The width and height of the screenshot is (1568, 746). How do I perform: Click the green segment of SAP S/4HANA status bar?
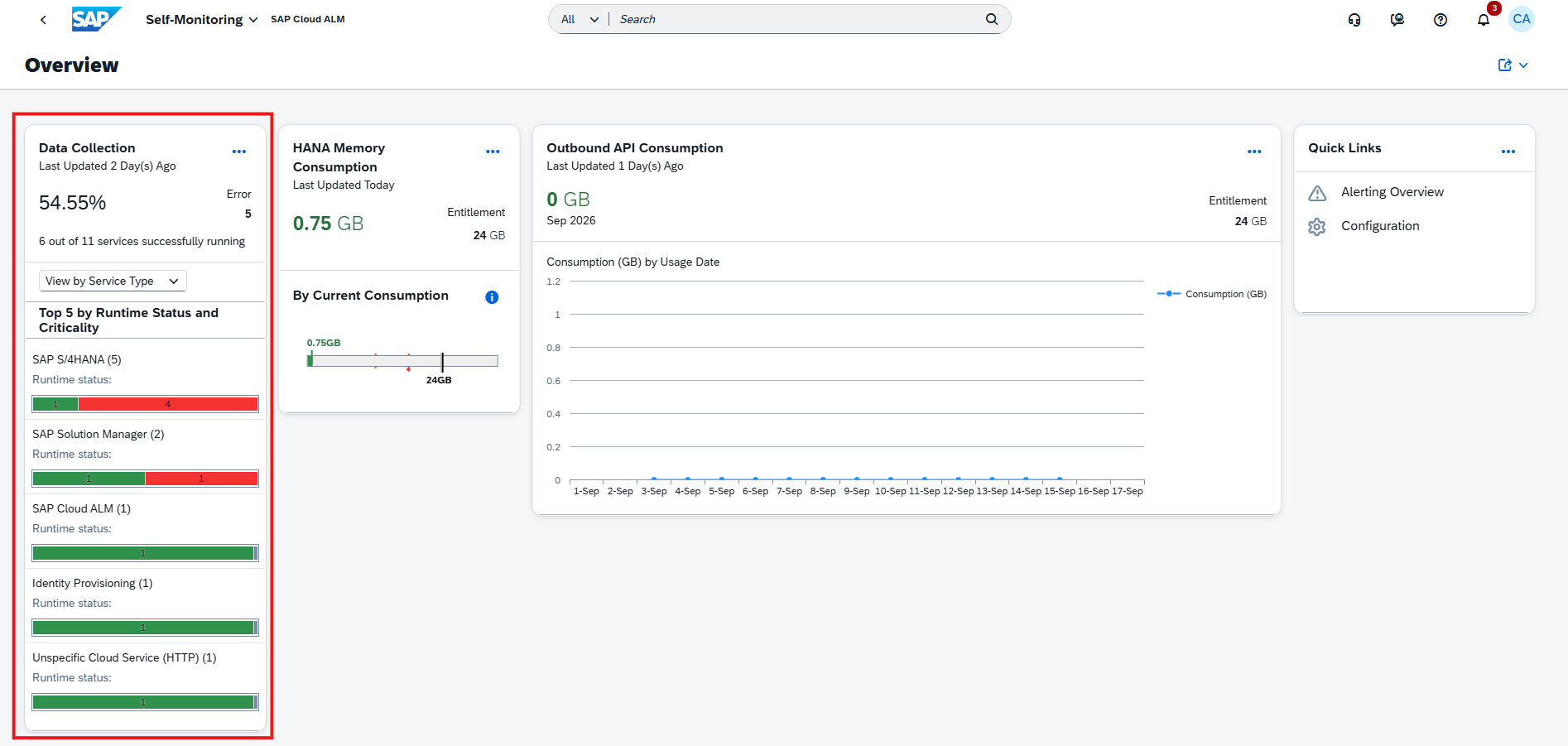click(x=55, y=404)
